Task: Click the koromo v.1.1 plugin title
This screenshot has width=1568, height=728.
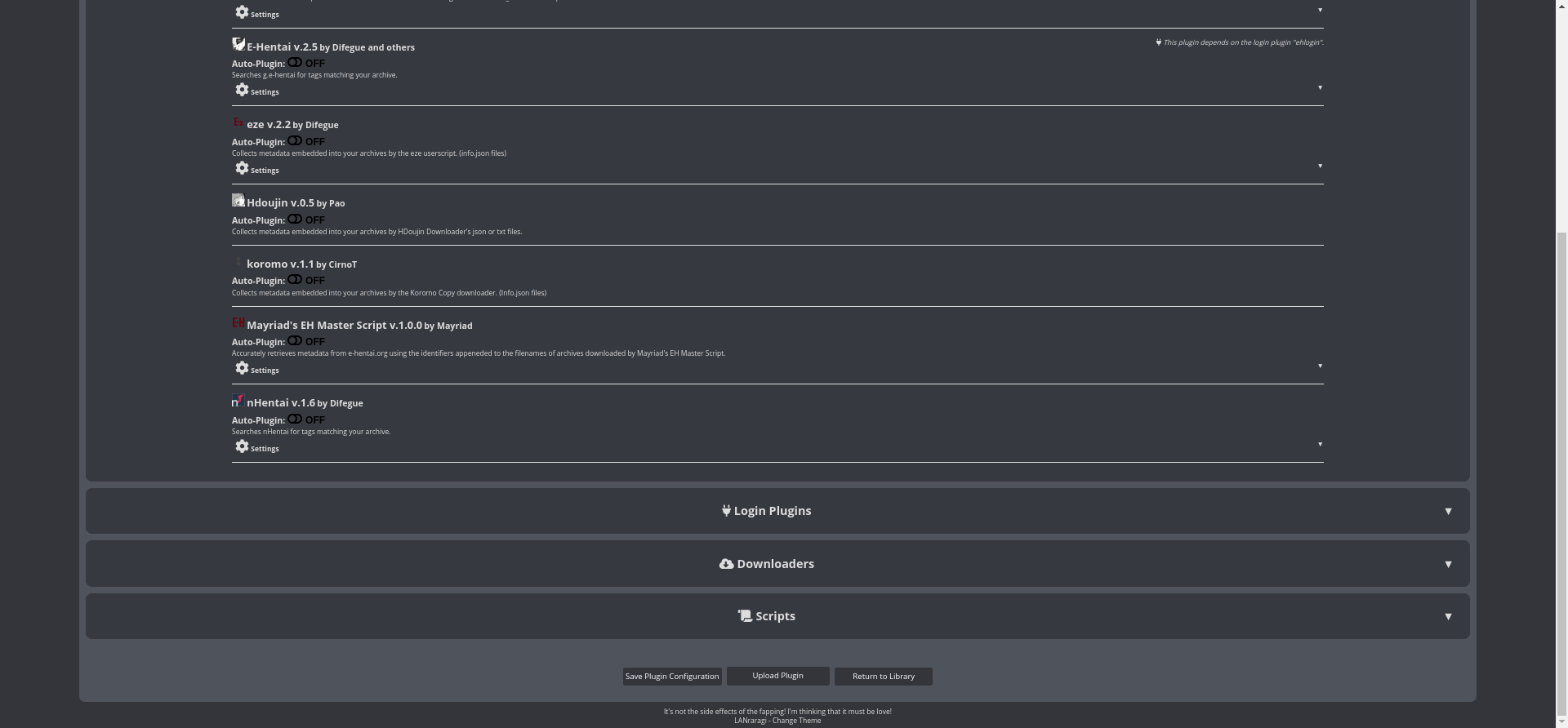Action: (x=280, y=264)
